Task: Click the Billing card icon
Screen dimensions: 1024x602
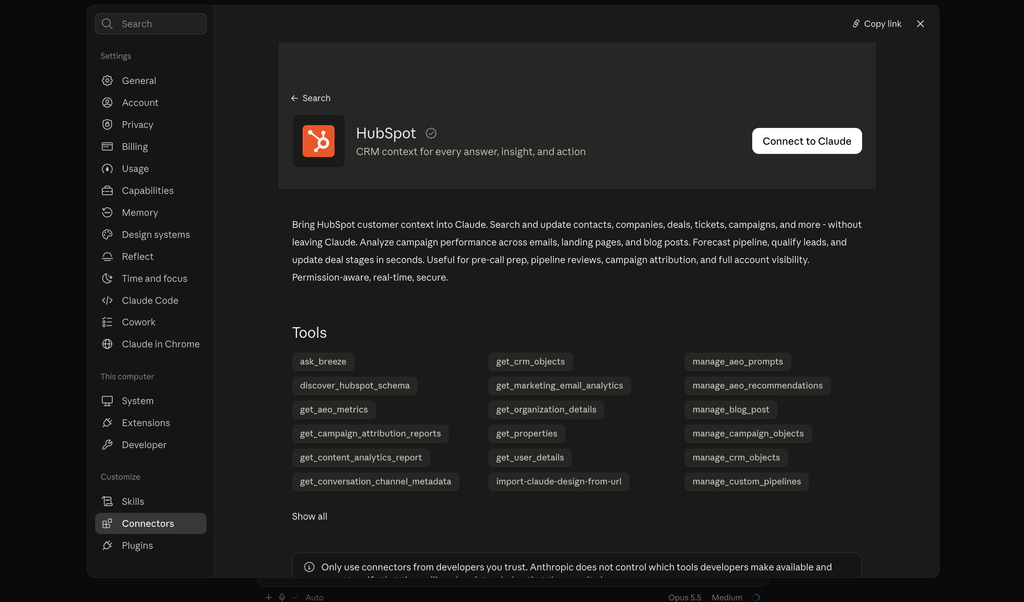Action: 107,146
